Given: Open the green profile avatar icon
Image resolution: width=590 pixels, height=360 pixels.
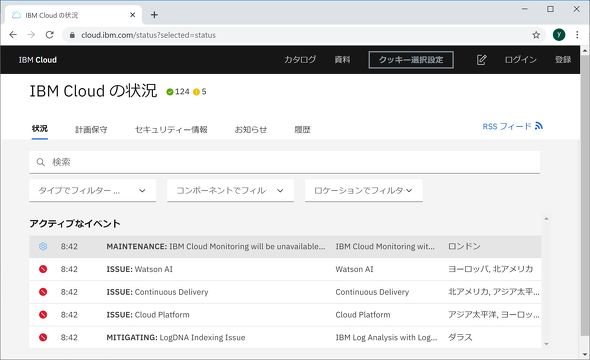Looking at the screenshot, I should click(559, 35).
